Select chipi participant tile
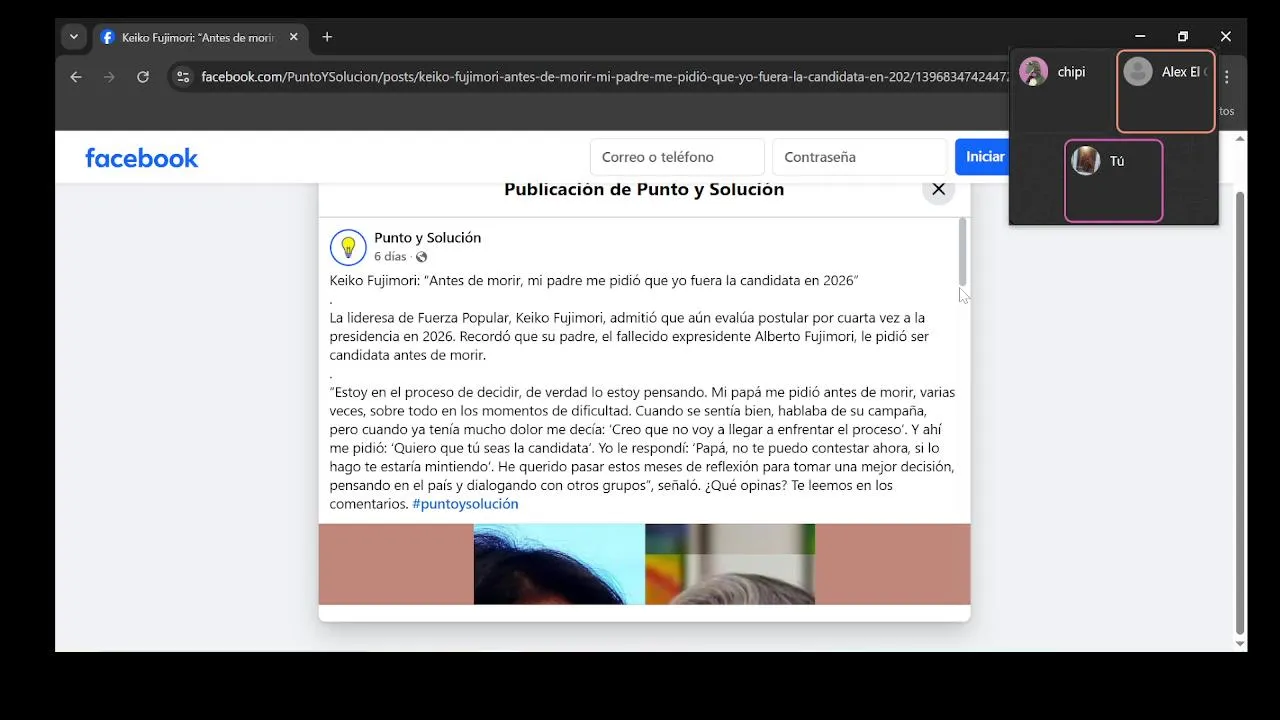Viewport: 1280px width, 720px height. pos(1061,91)
